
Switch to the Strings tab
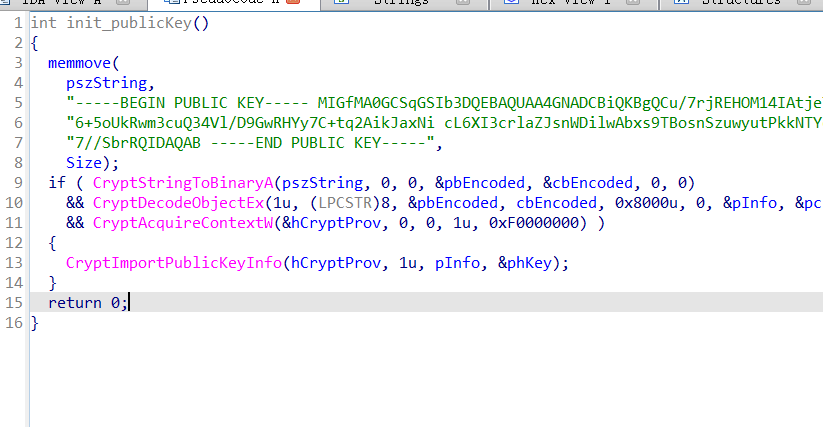pos(402,3)
